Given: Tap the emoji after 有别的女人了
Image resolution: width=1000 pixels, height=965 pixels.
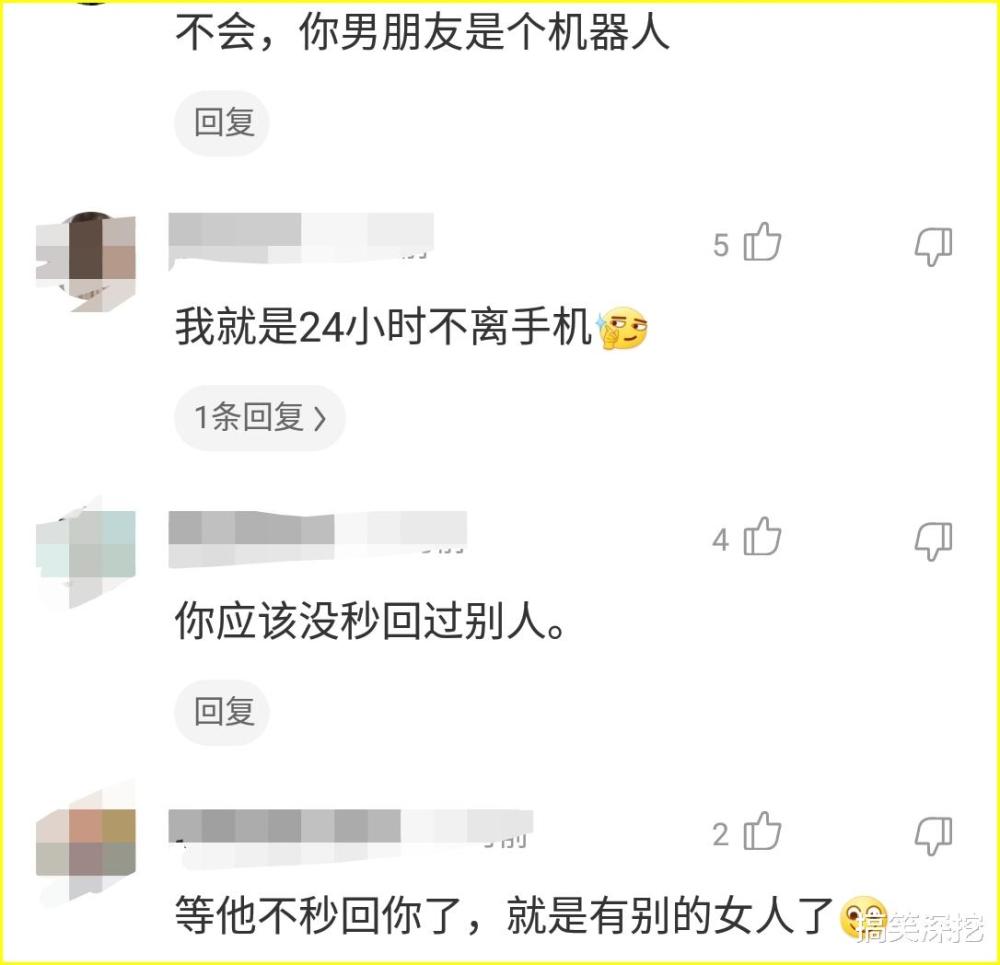Looking at the screenshot, I should pyautogui.click(x=865, y=917).
